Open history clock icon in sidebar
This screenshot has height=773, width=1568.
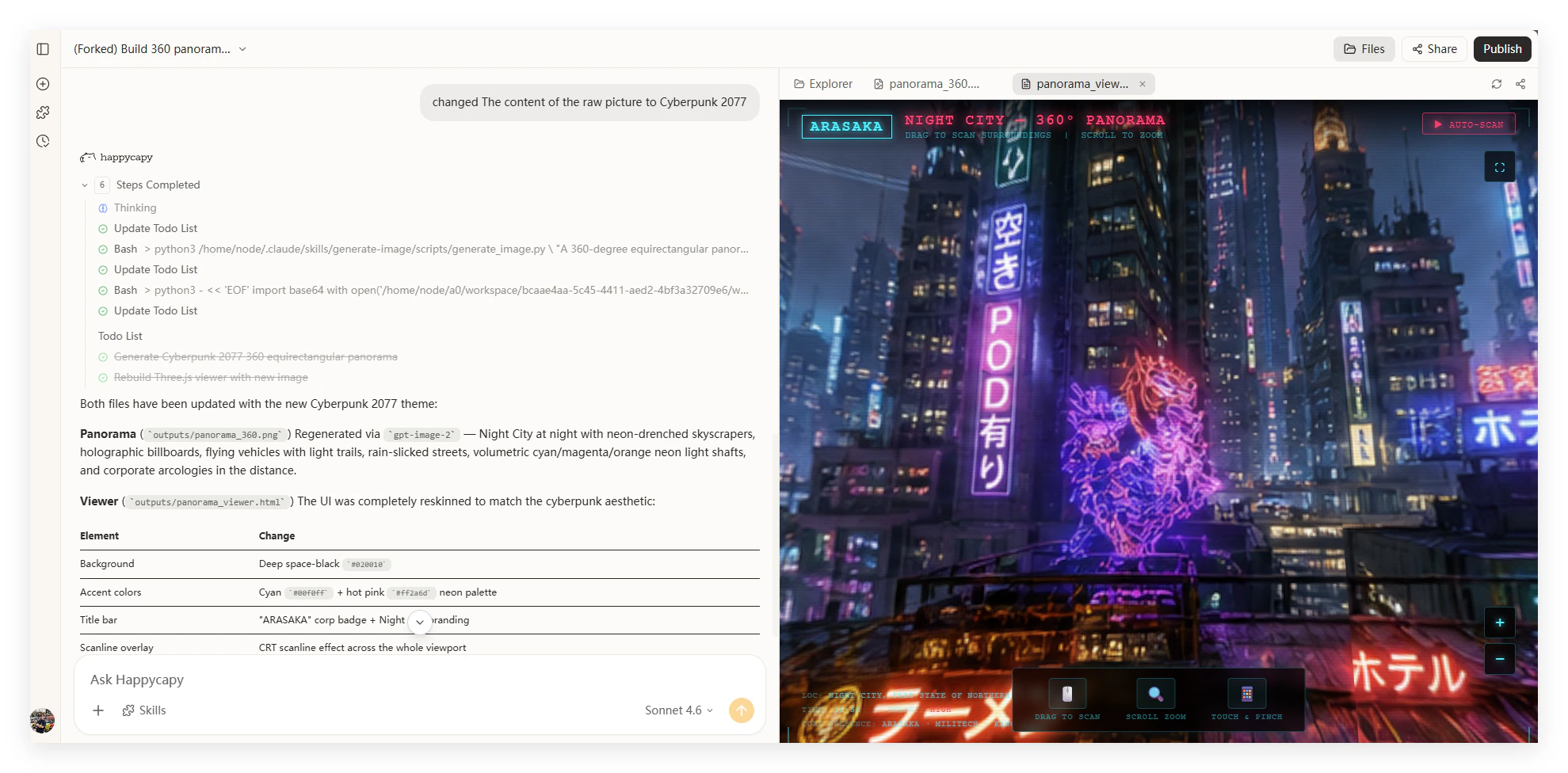coord(43,141)
